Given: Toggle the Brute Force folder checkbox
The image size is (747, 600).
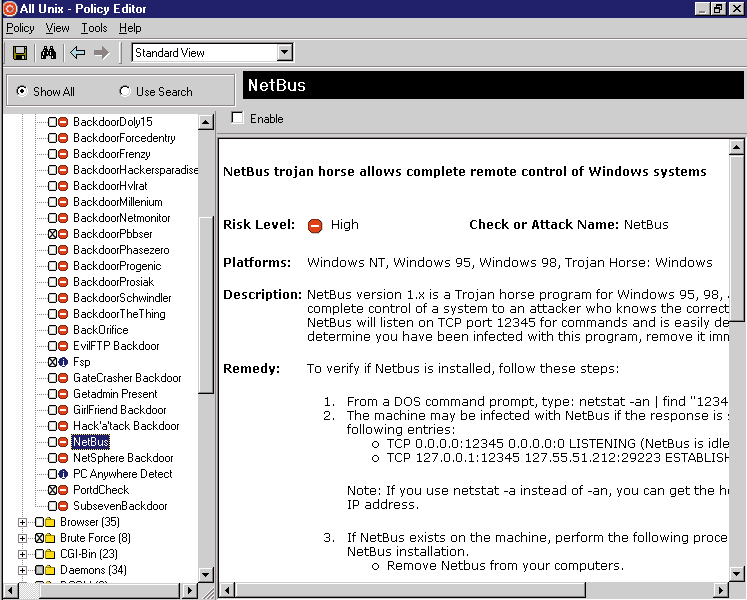Looking at the screenshot, I should [x=40, y=538].
